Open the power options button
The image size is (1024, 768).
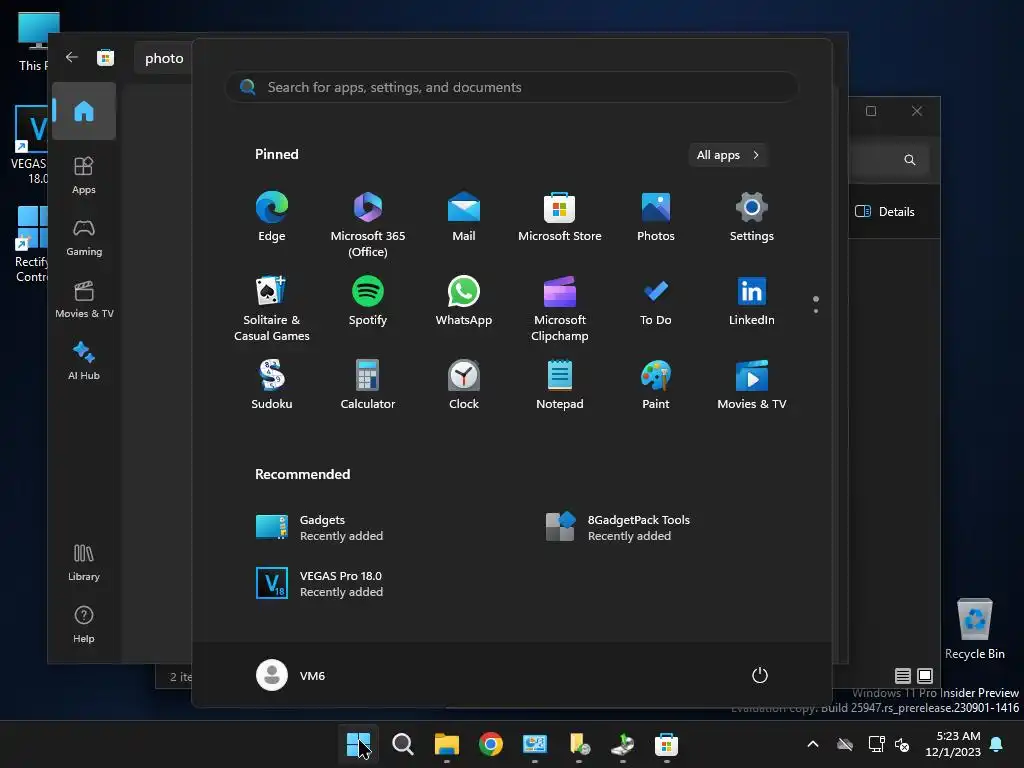[x=760, y=675]
